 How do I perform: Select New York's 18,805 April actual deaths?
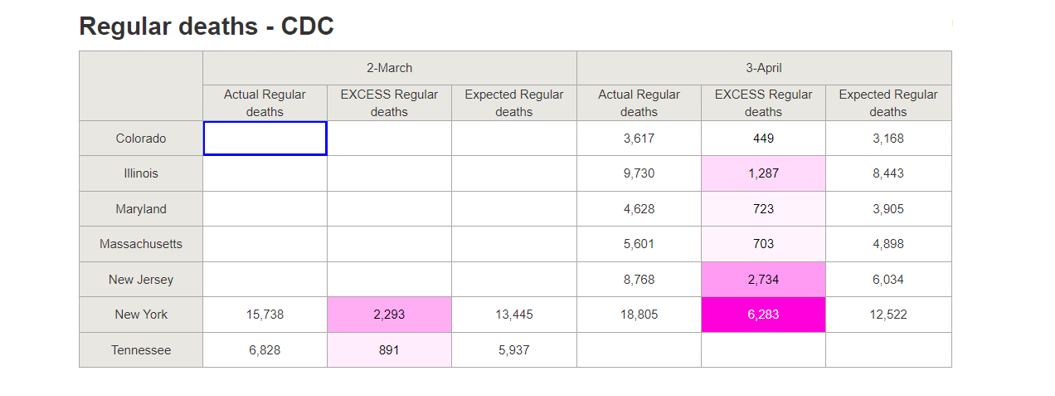pos(639,315)
